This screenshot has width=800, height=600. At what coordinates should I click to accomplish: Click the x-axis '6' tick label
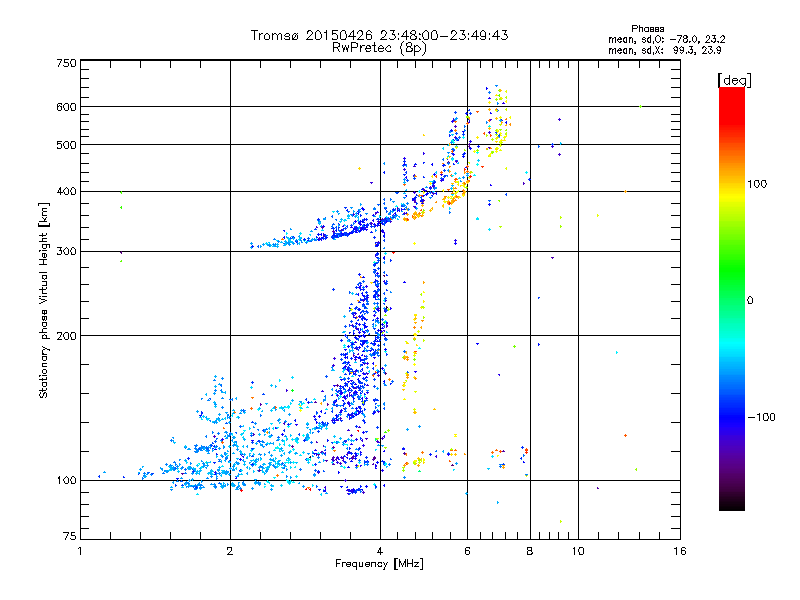467,551
